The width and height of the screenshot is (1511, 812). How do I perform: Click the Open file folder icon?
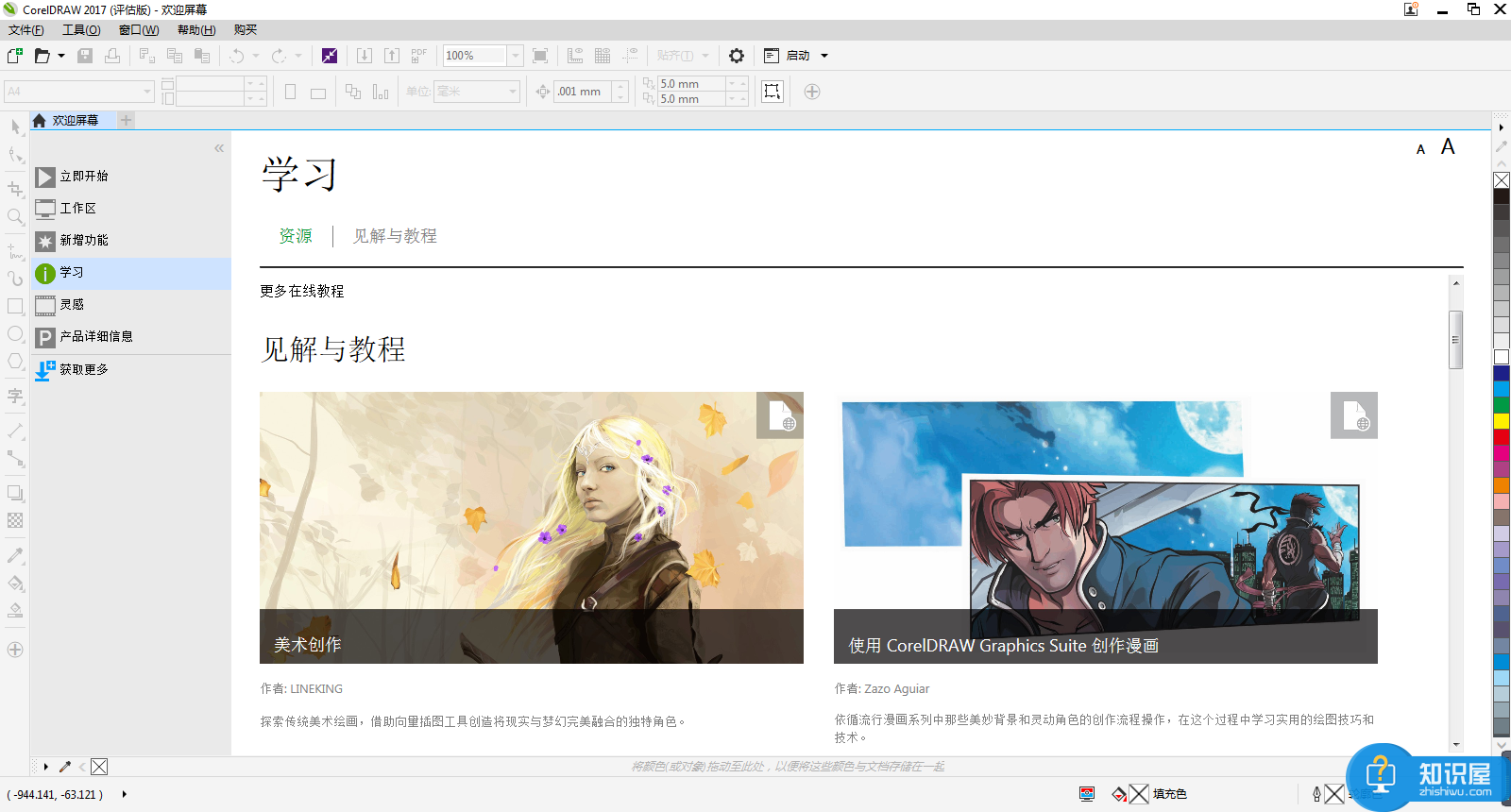point(42,56)
